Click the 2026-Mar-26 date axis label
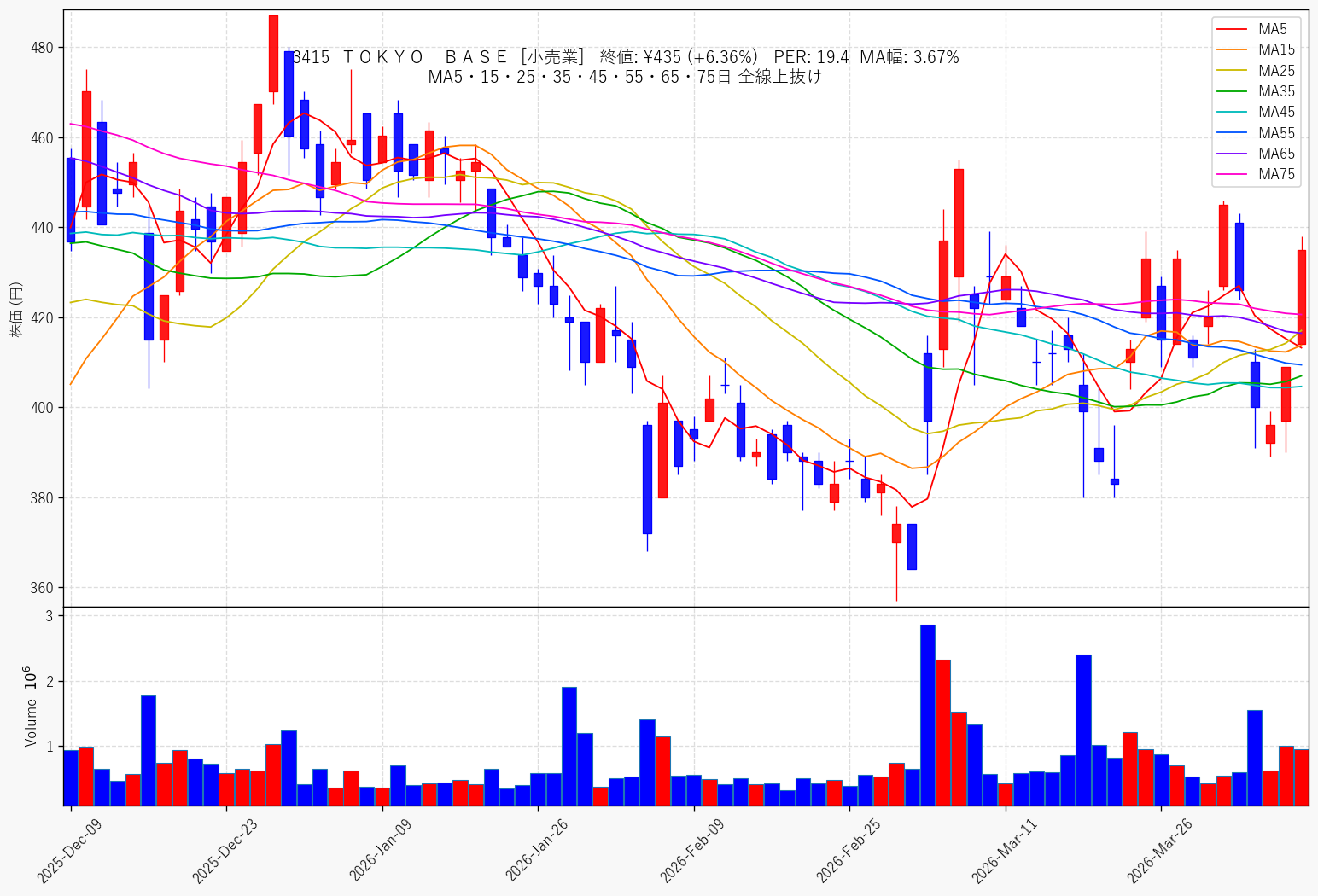 tap(1160, 851)
